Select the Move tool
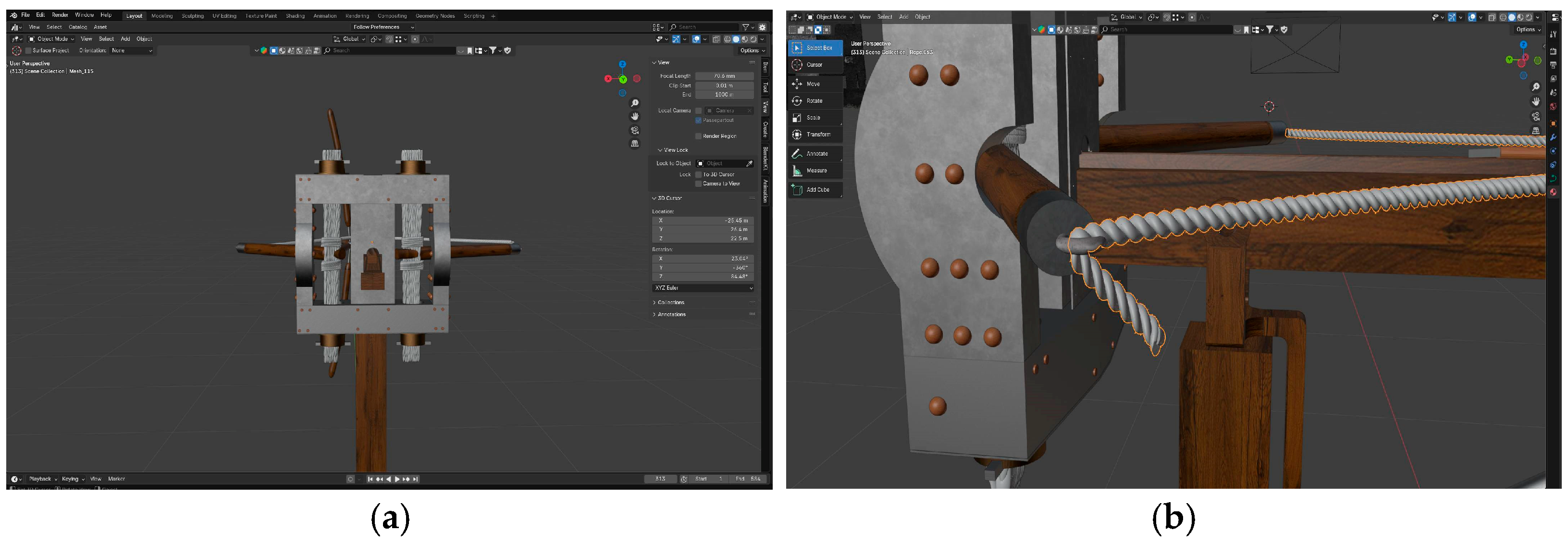Image resolution: width=1568 pixels, height=544 pixels. [814, 84]
